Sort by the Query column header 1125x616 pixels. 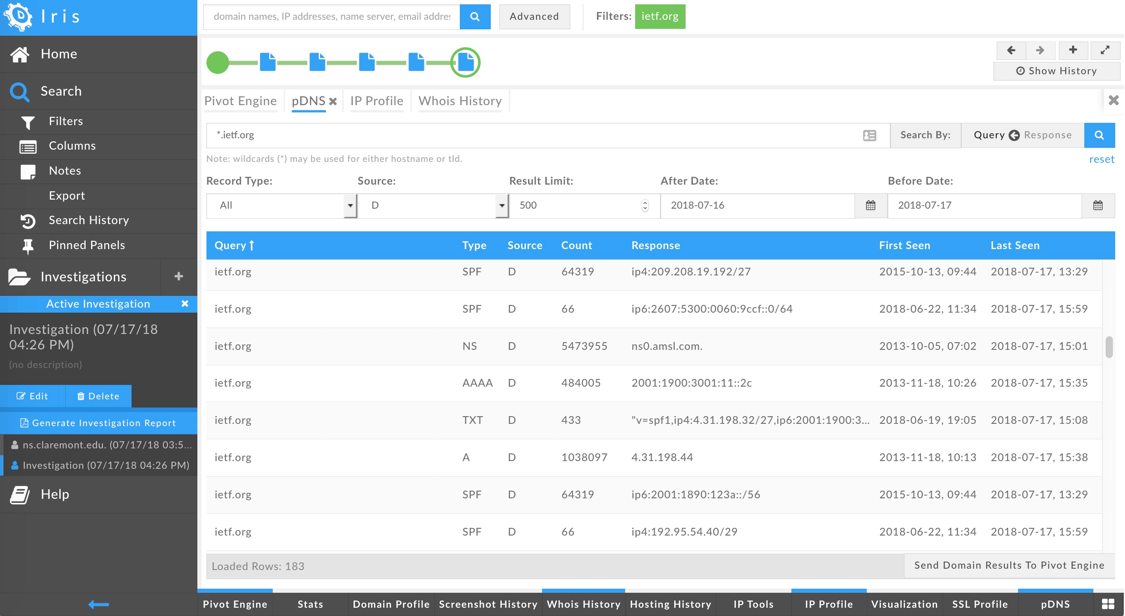point(234,245)
